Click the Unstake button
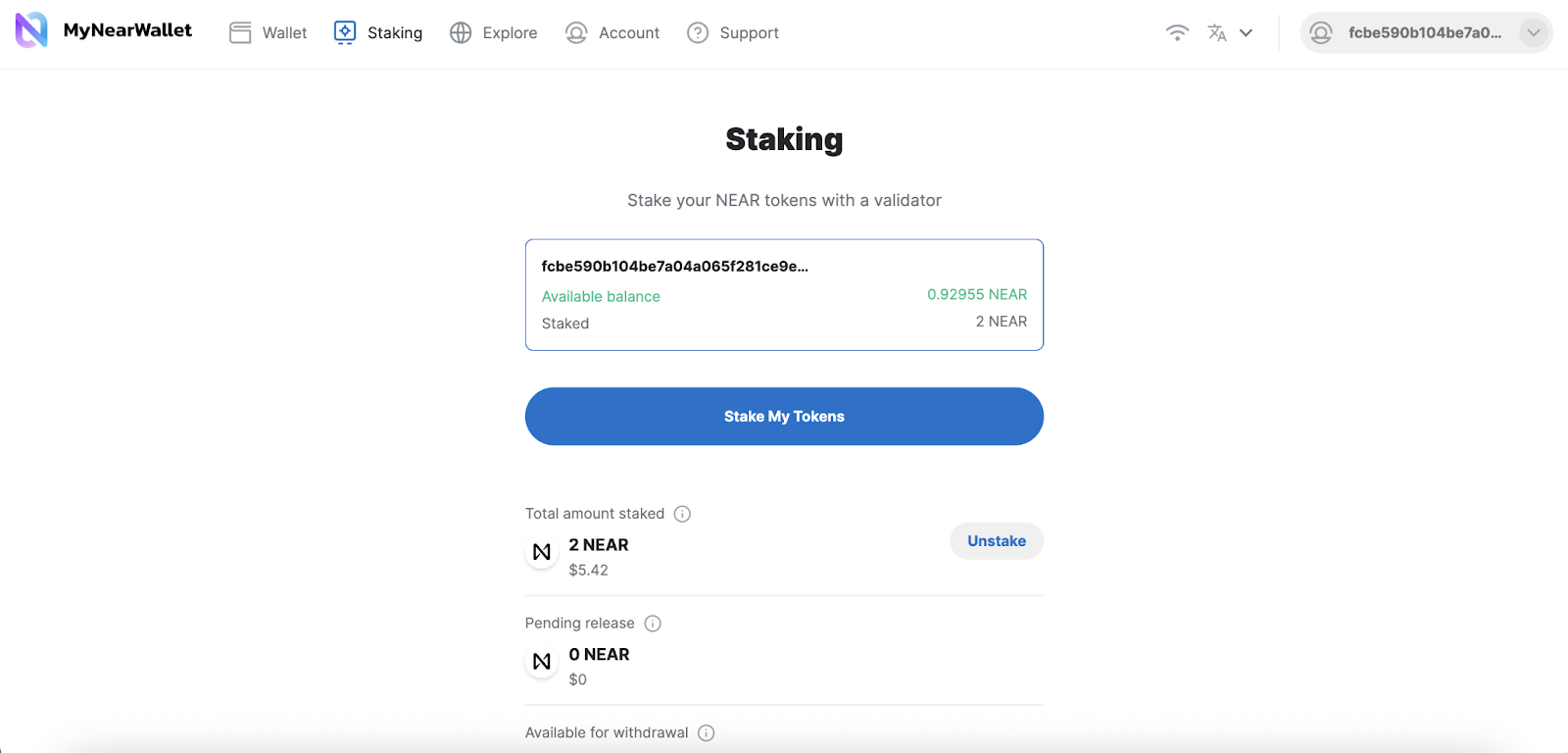Screen dimensions: 1568x753 tap(997, 541)
